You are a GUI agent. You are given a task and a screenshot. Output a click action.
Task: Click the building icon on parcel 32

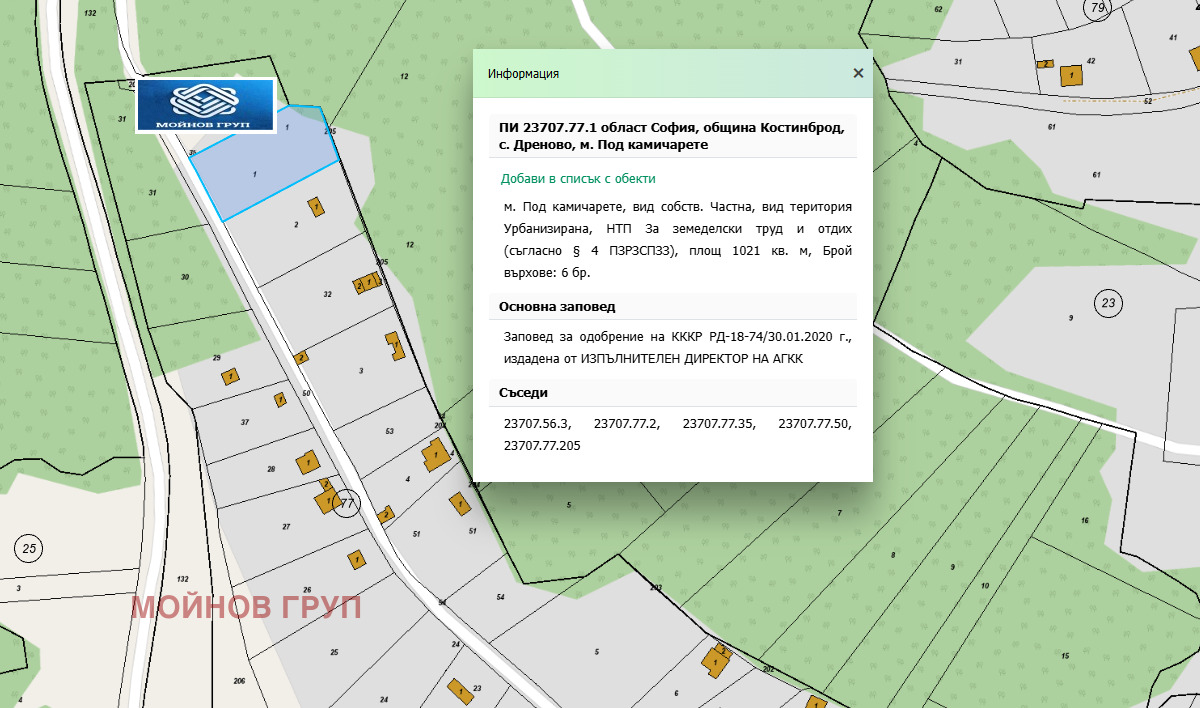365,282
